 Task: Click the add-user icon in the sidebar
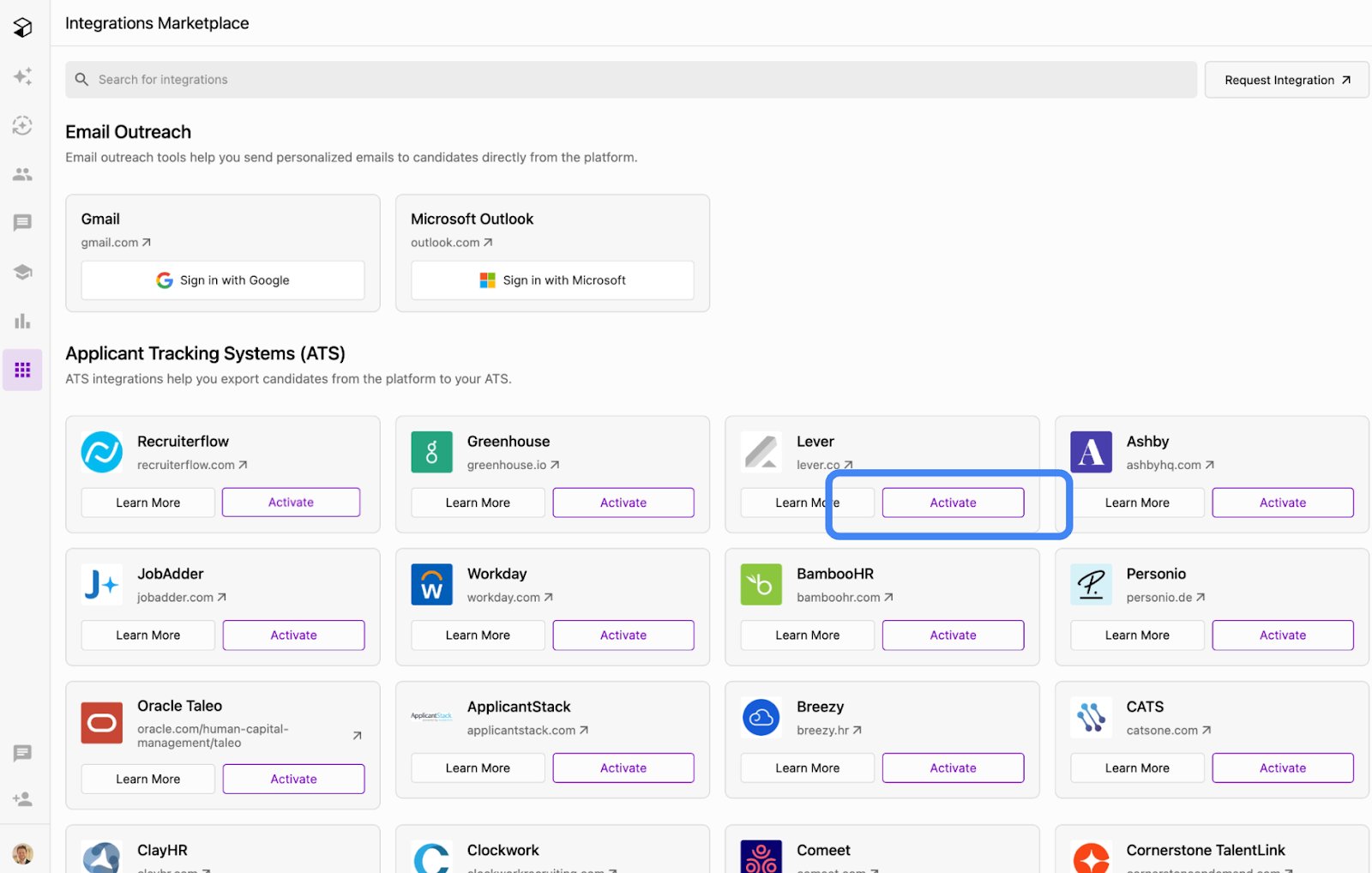23,799
